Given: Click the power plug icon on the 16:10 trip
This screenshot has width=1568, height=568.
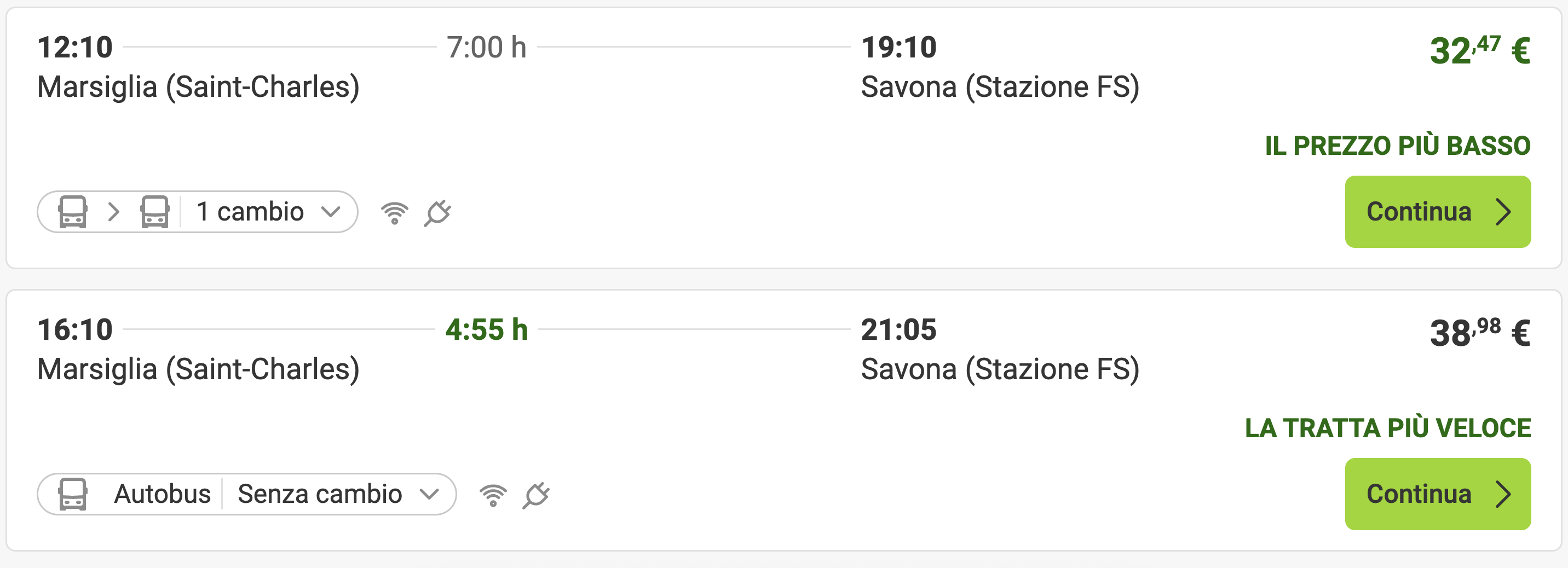Looking at the screenshot, I should 536,495.
